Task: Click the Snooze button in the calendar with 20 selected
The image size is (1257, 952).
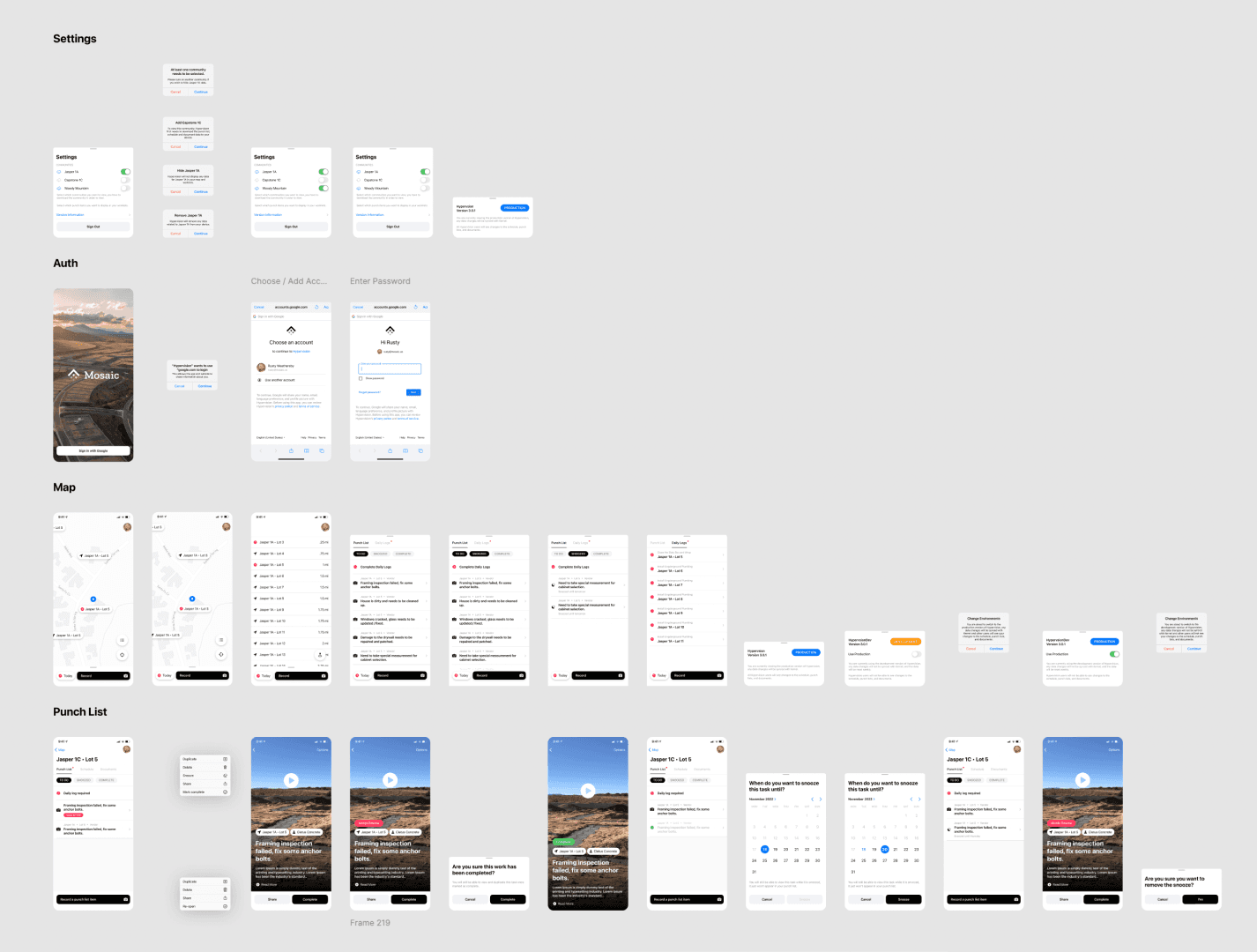Action: point(904,899)
